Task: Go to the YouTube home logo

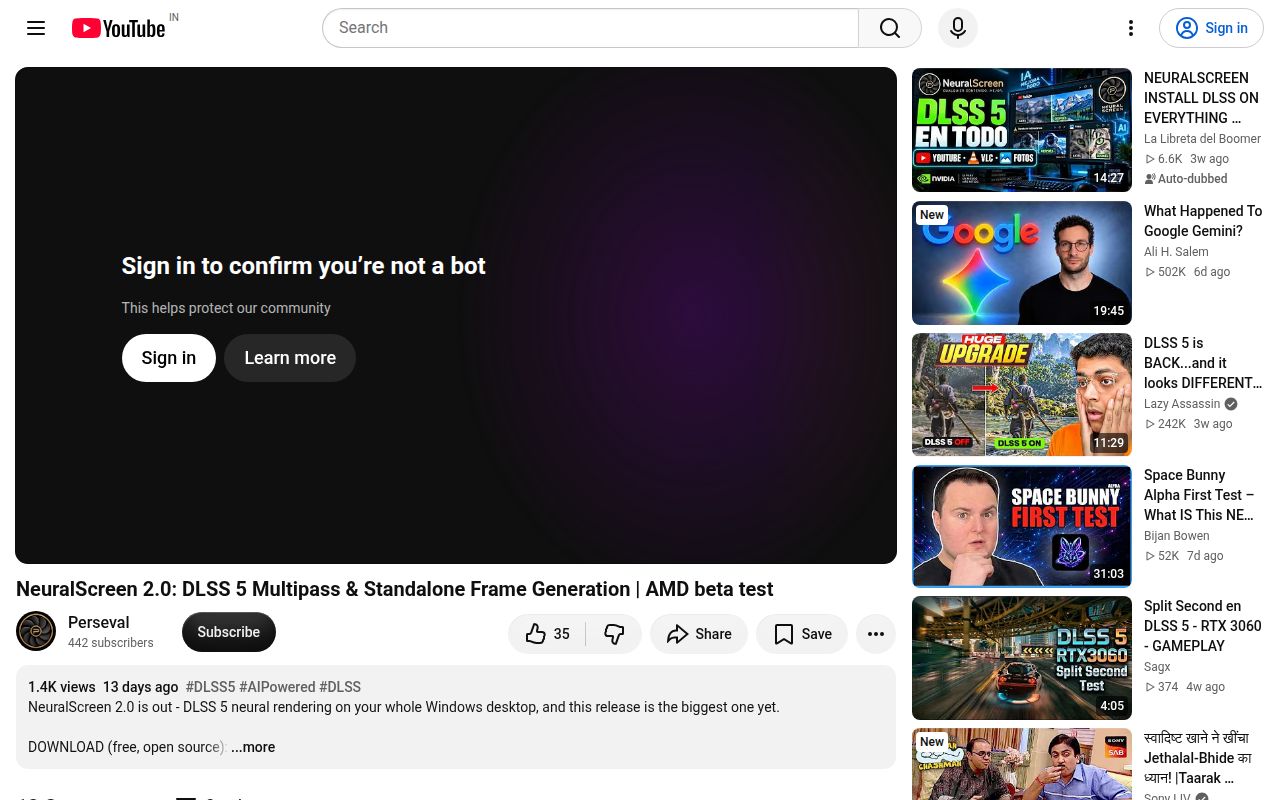Action: (x=118, y=28)
